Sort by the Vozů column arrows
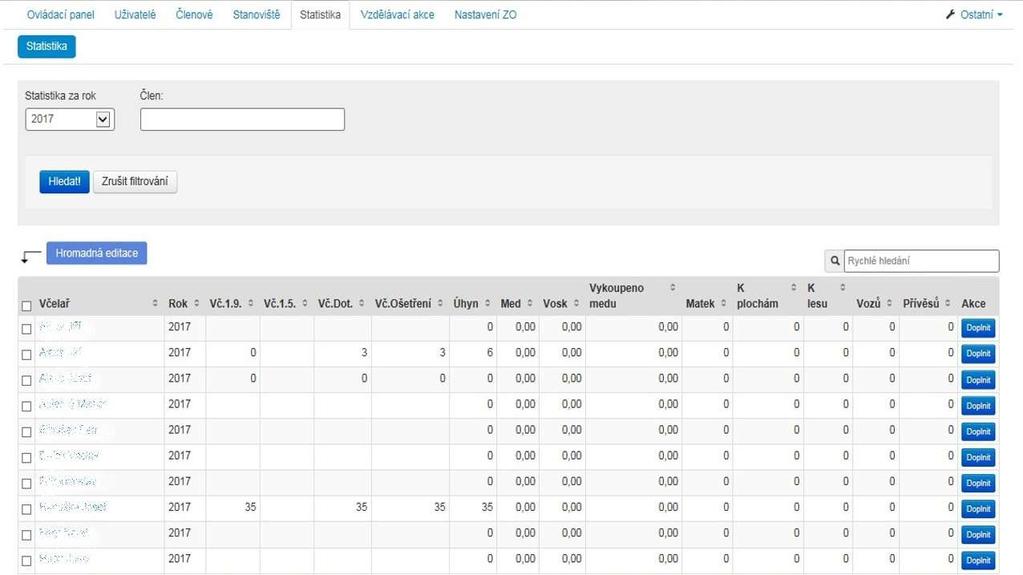Viewport: 1023px width, 575px height. (889, 303)
